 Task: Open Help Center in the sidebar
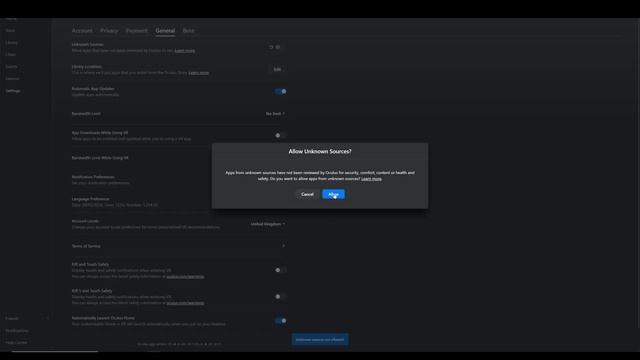(x=16, y=342)
